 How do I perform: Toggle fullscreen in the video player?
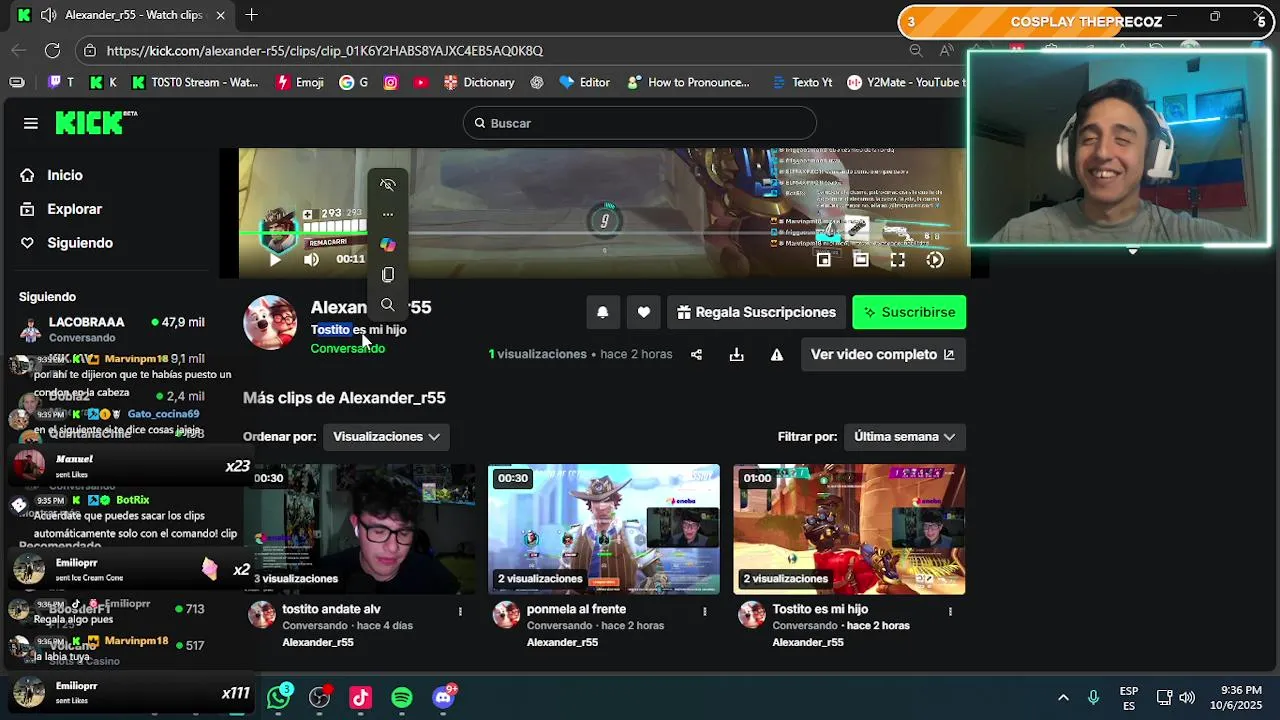tap(897, 260)
